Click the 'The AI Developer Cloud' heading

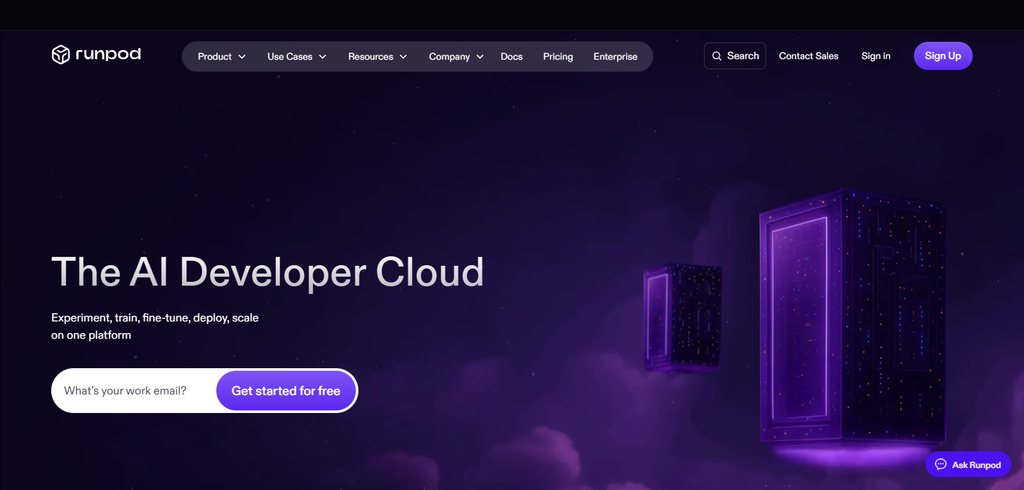coord(268,272)
